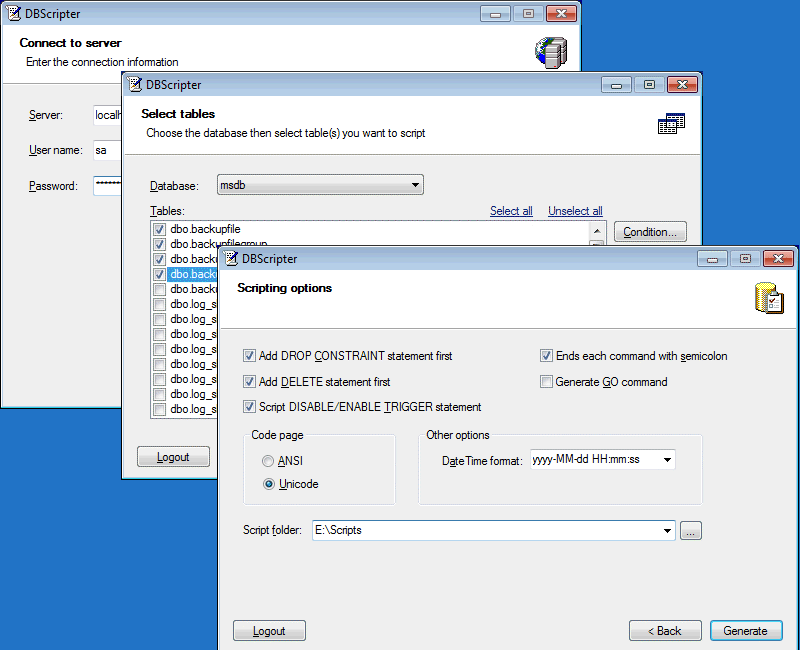Maximize the Select tables window
The image size is (800, 650).
(x=649, y=85)
